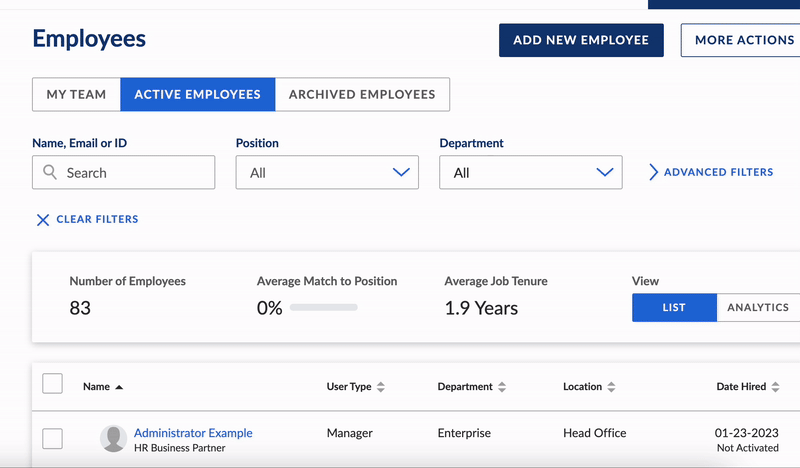
Task: Sort by Date Hired column arrows
Action: click(x=776, y=387)
